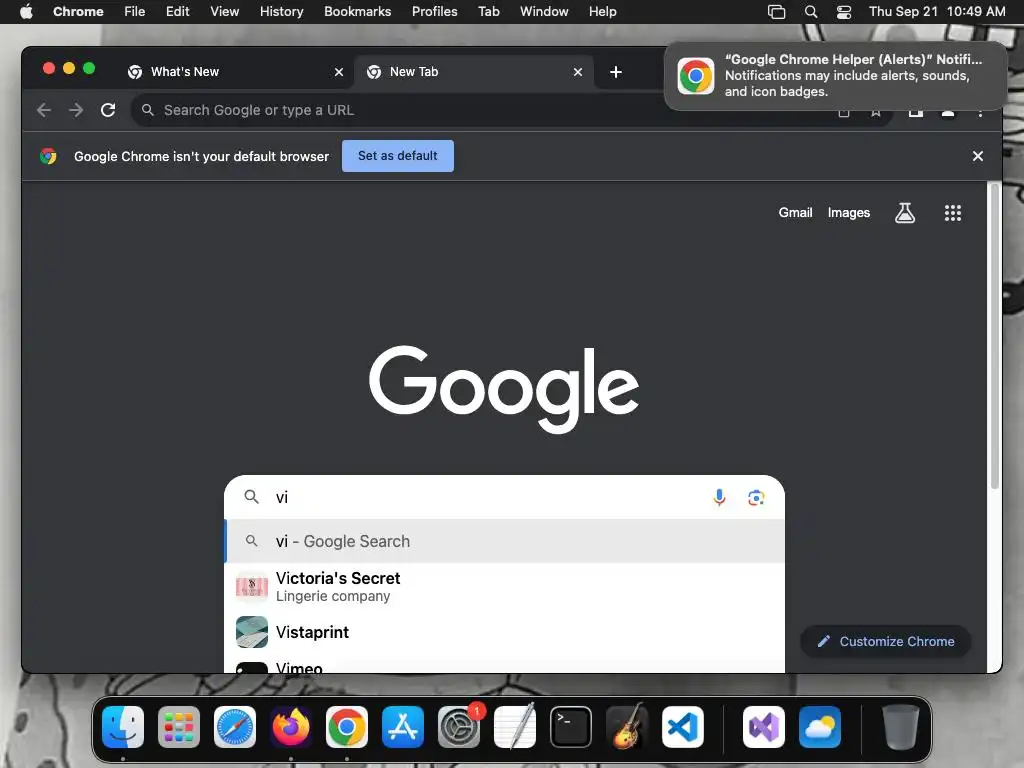Close the What's New tab
The image size is (1024, 768).
(339, 72)
